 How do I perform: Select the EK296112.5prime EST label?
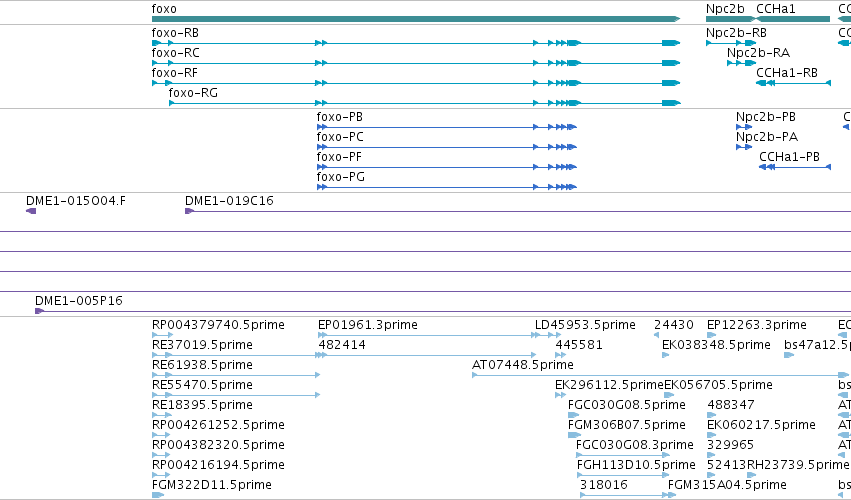coord(609,385)
